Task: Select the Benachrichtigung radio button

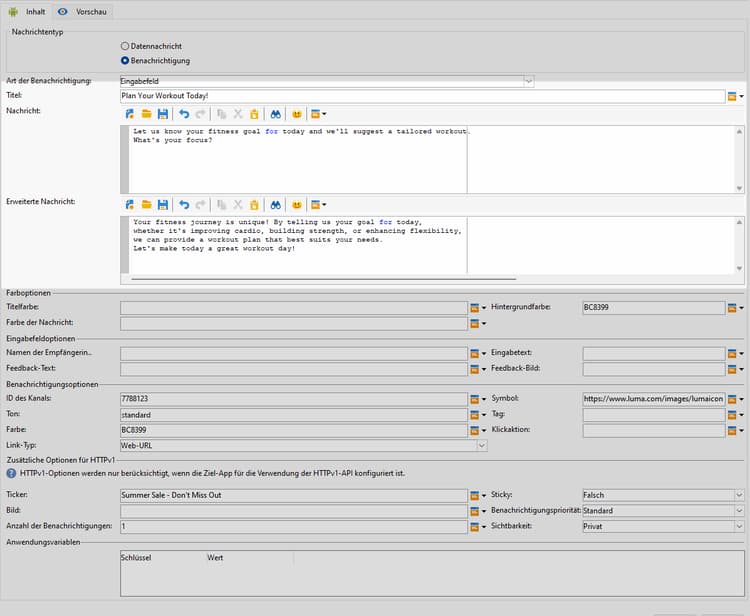Action: click(125, 61)
